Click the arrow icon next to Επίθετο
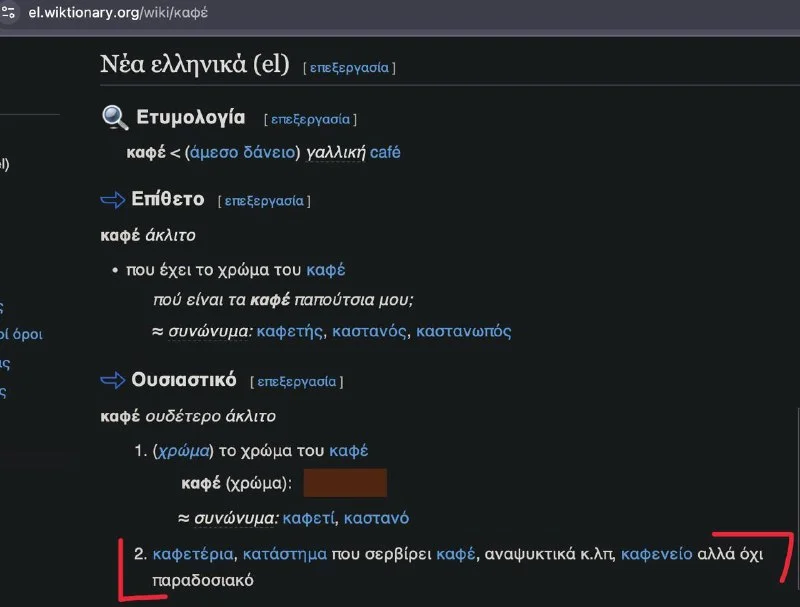 (x=113, y=200)
